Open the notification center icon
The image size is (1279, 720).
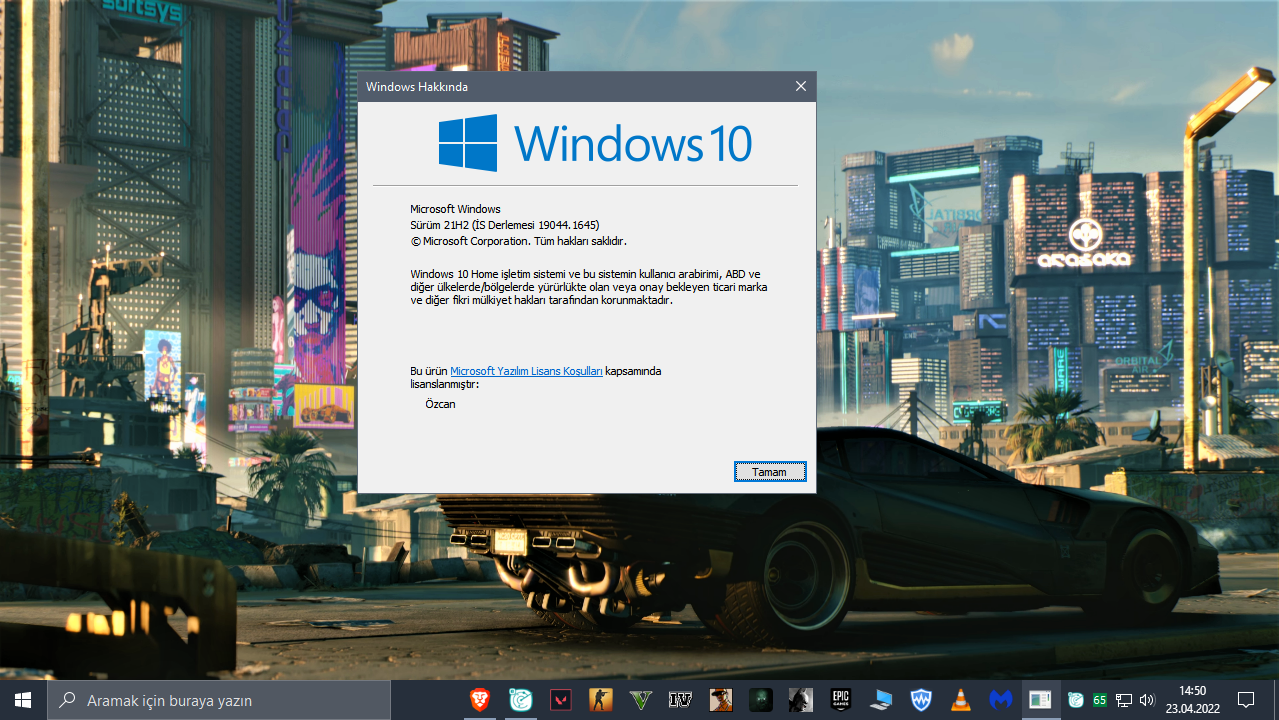[1246, 700]
